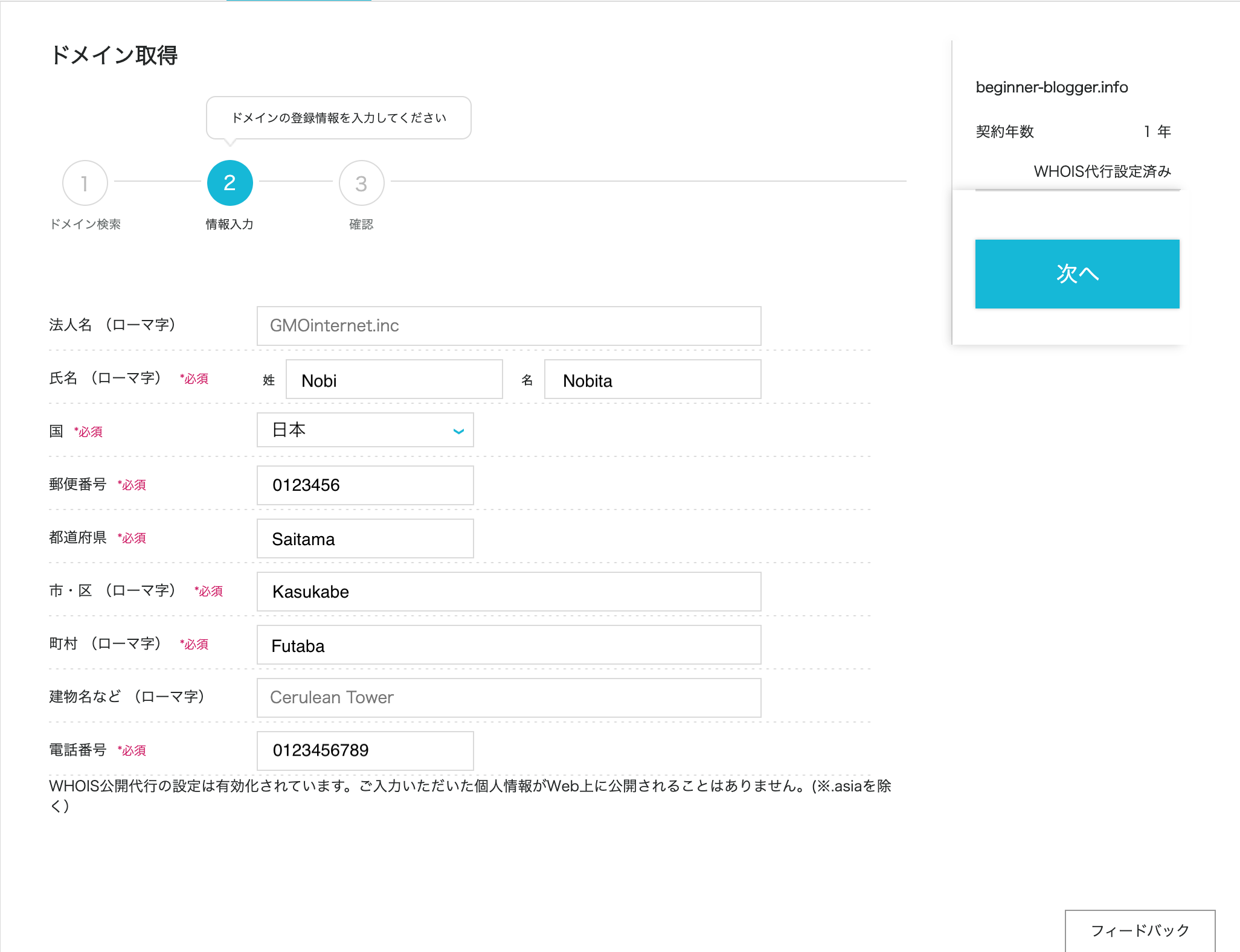
Task: Click the ドメイン検索 step label
Action: click(85, 225)
